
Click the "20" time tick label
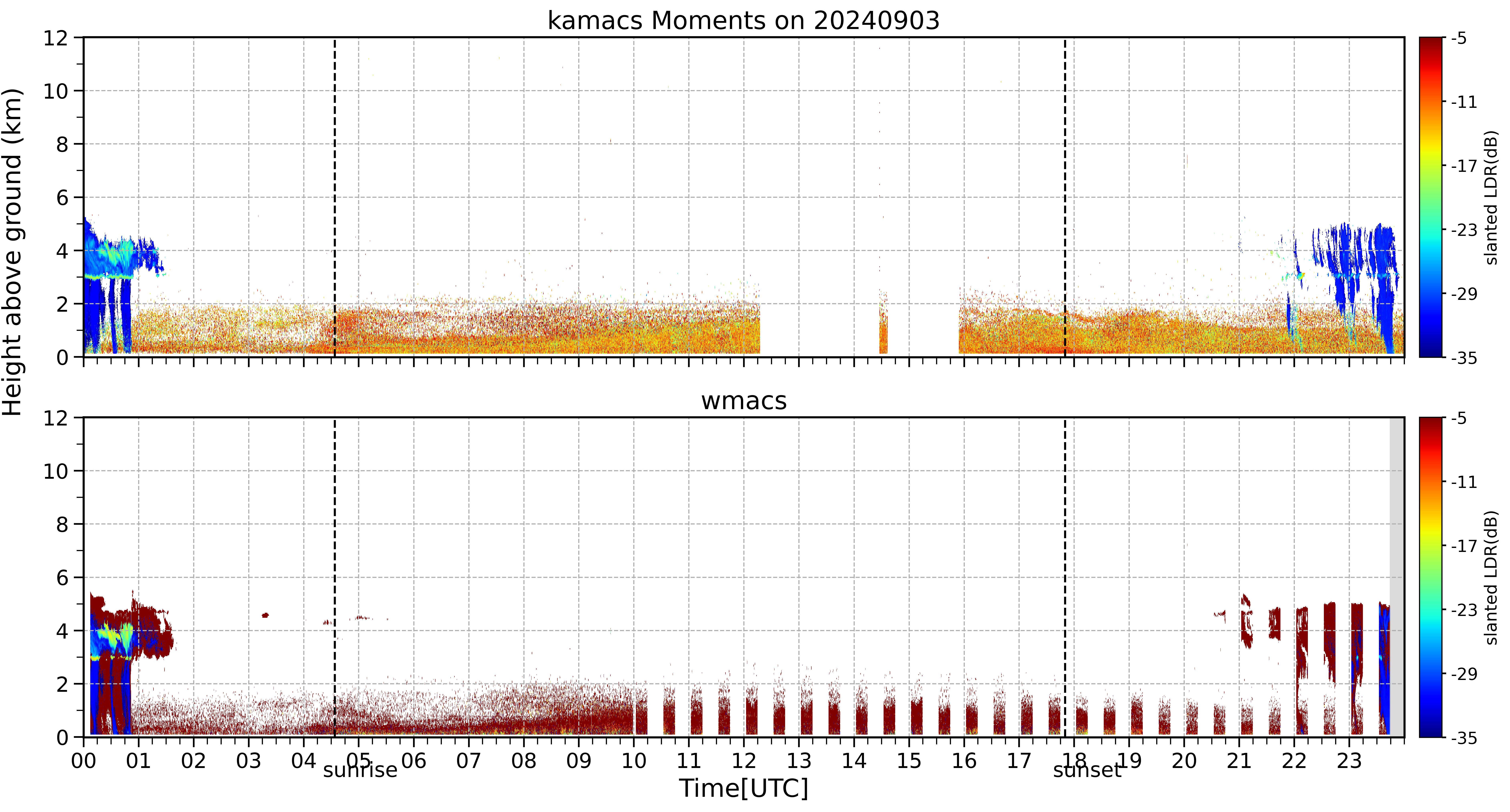(x=1184, y=761)
